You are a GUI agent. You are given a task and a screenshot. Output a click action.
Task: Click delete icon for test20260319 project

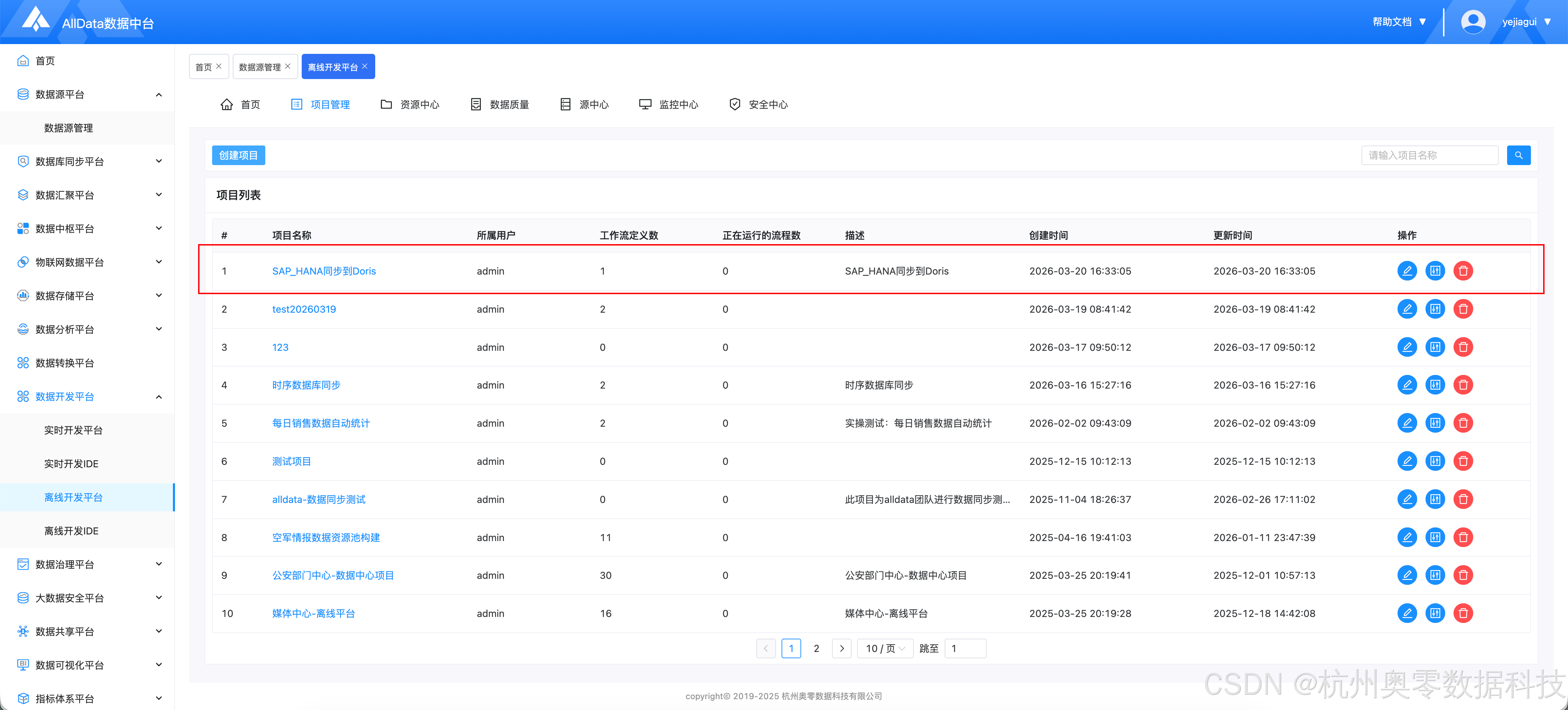pyautogui.click(x=1463, y=309)
